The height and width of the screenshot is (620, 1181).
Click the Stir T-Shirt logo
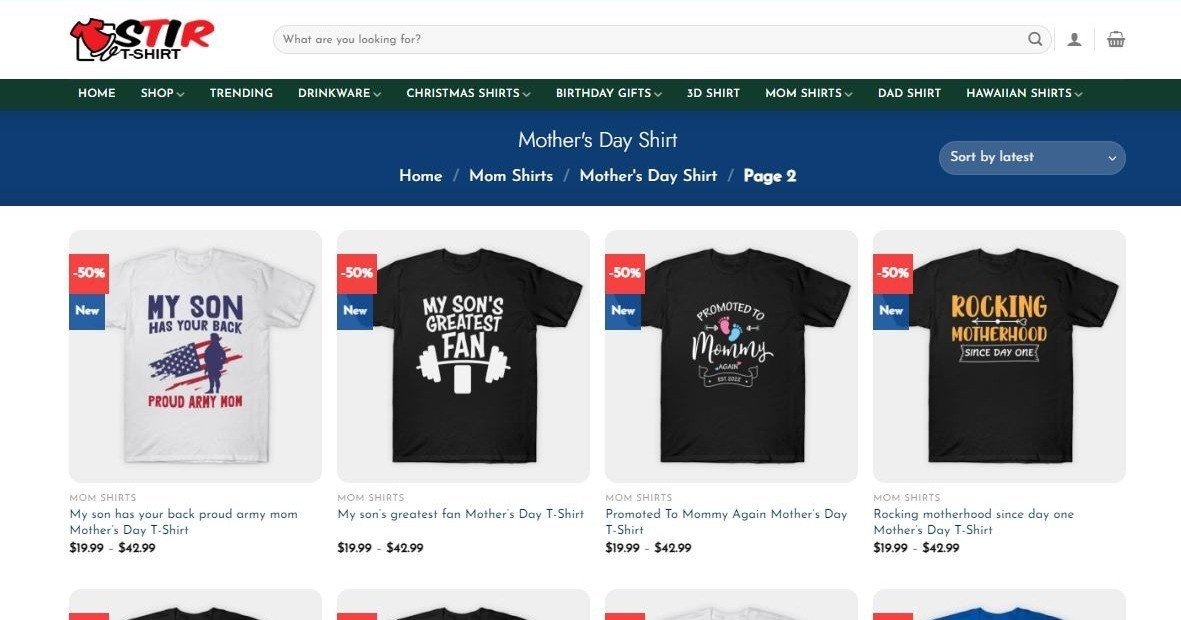[142, 39]
